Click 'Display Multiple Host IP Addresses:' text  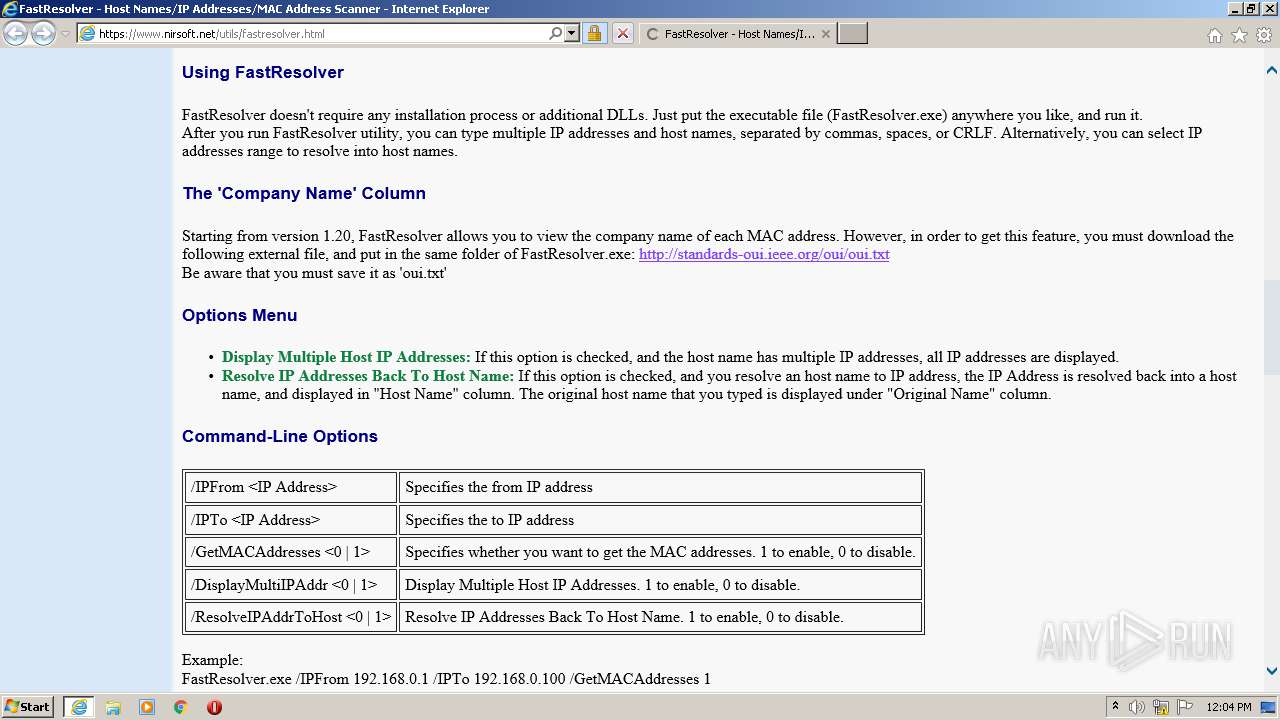click(x=346, y=357)
